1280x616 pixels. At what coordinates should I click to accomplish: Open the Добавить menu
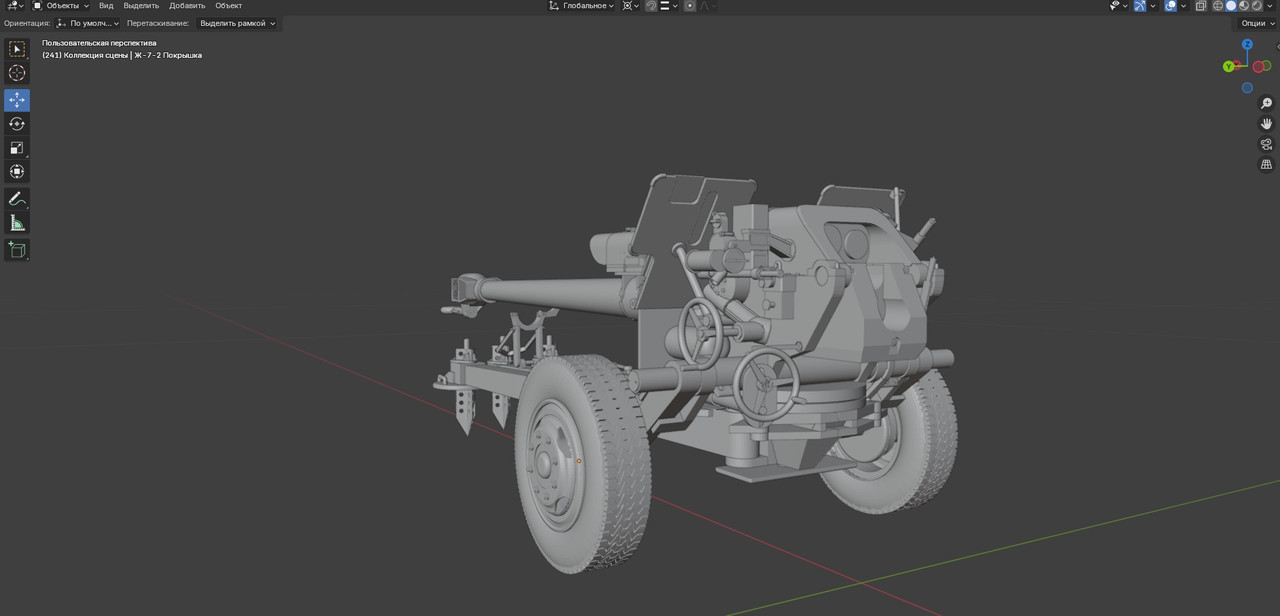coord(187,5)
